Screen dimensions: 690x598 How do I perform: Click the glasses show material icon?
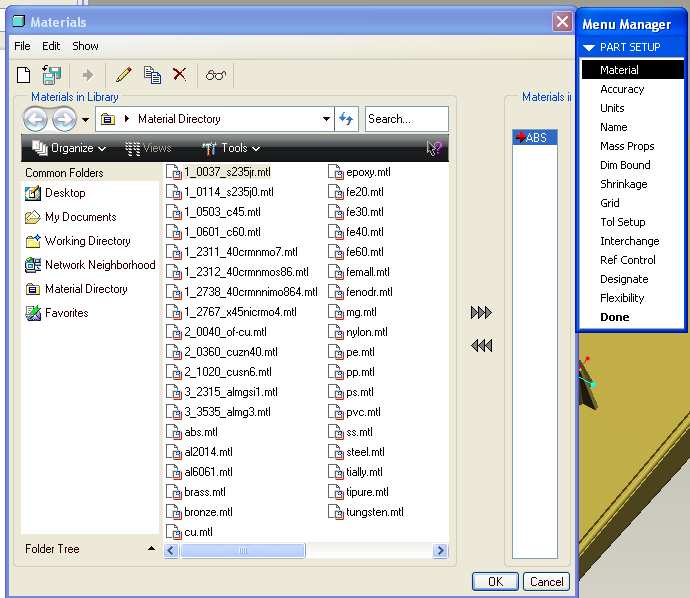[216, 75]
